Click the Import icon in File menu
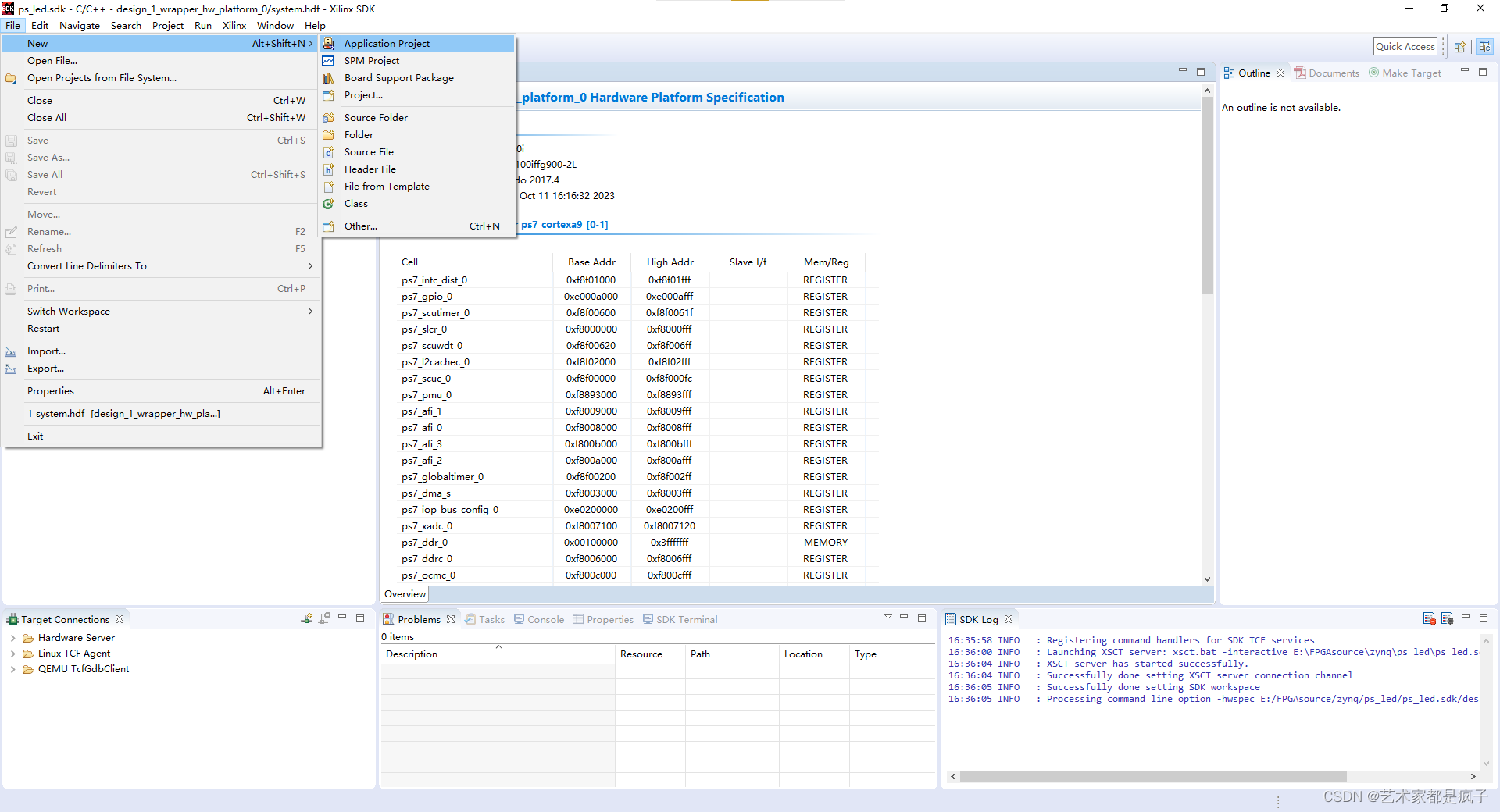 point(11,351)
